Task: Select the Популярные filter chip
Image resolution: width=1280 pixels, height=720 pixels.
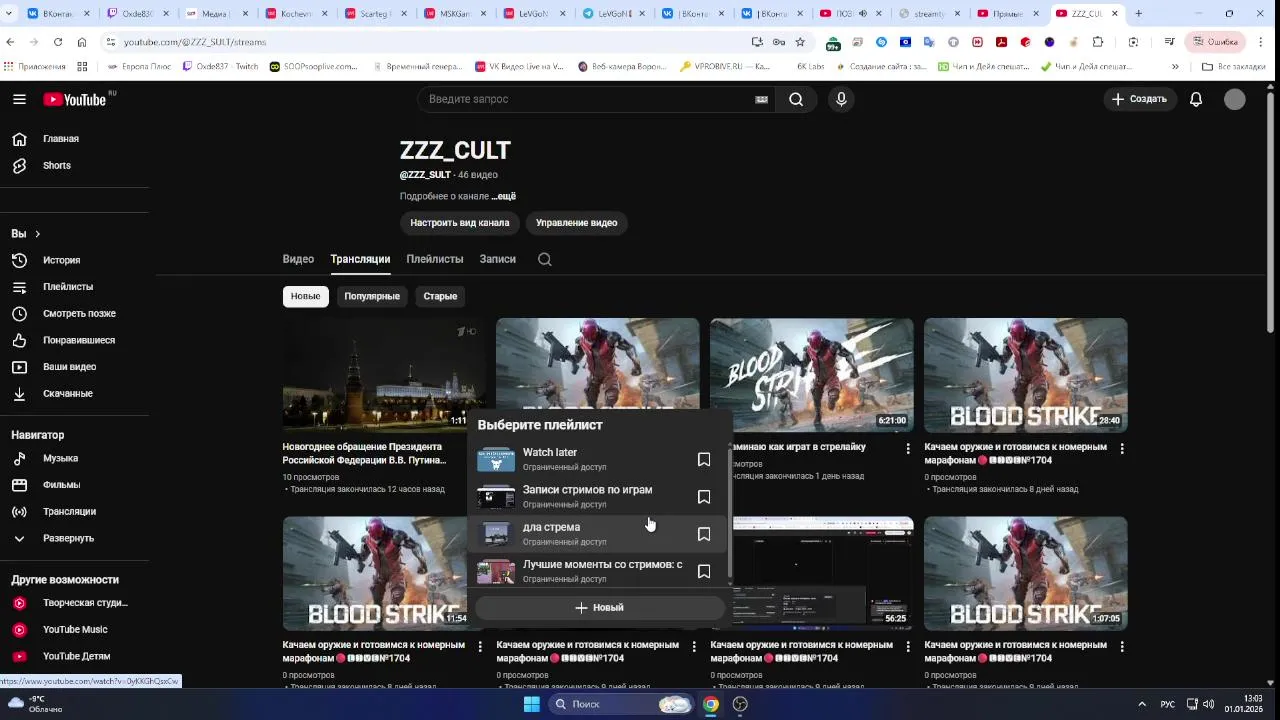Action: pyautogui.click(x=372, y=296)
